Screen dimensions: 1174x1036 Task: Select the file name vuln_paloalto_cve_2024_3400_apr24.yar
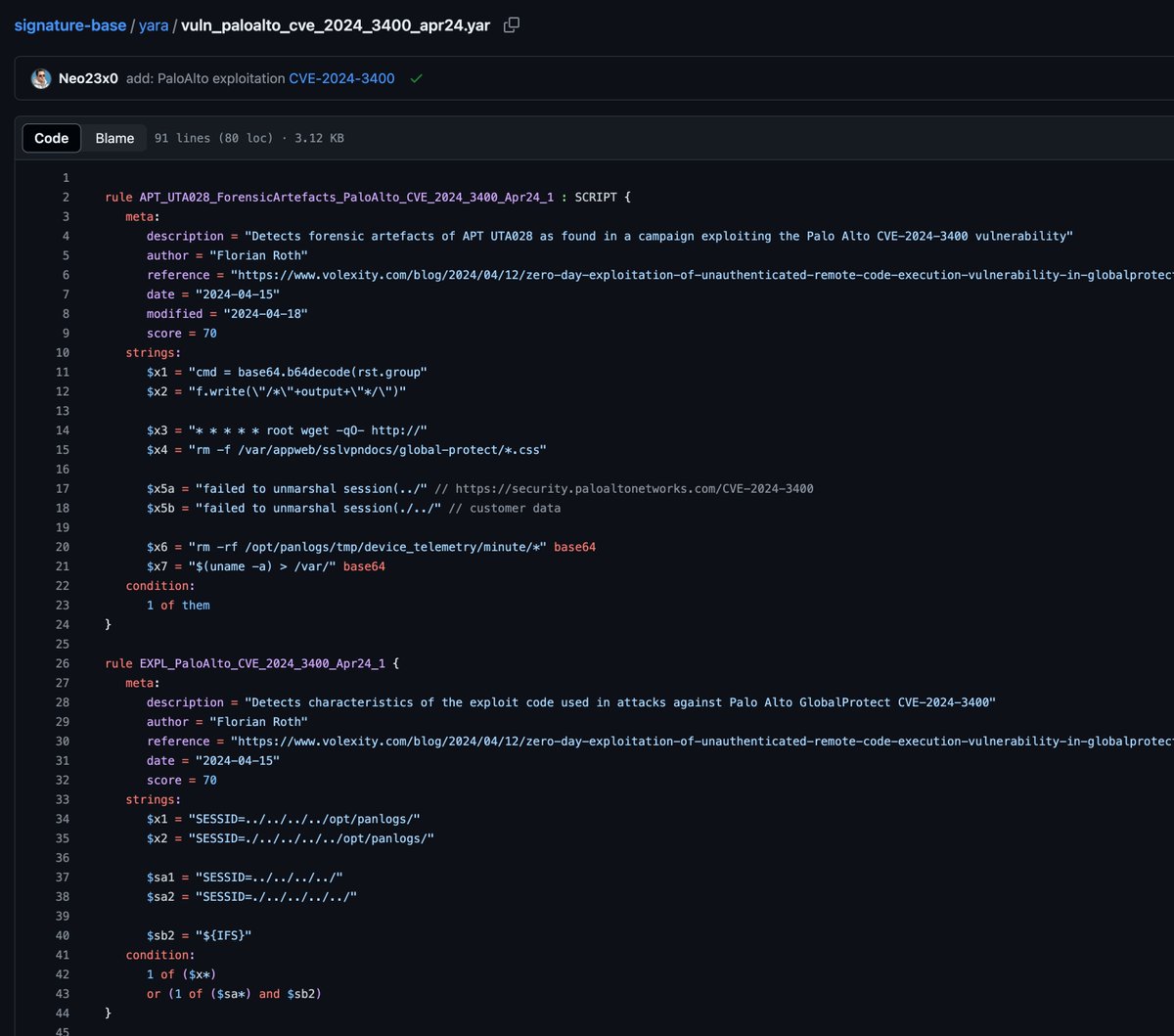(x=336, y=25)
